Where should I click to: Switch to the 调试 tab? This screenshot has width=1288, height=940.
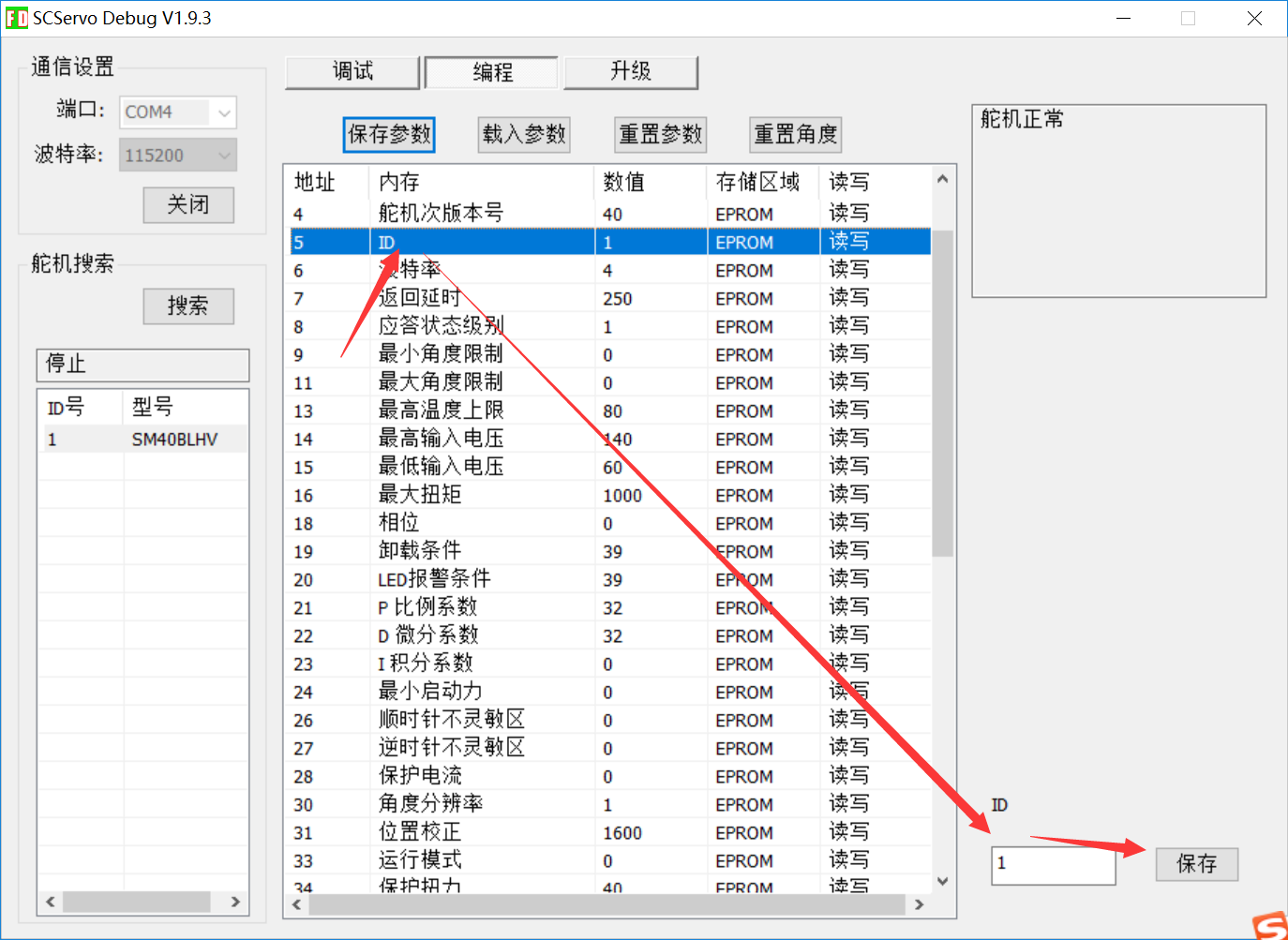point(352,72)
